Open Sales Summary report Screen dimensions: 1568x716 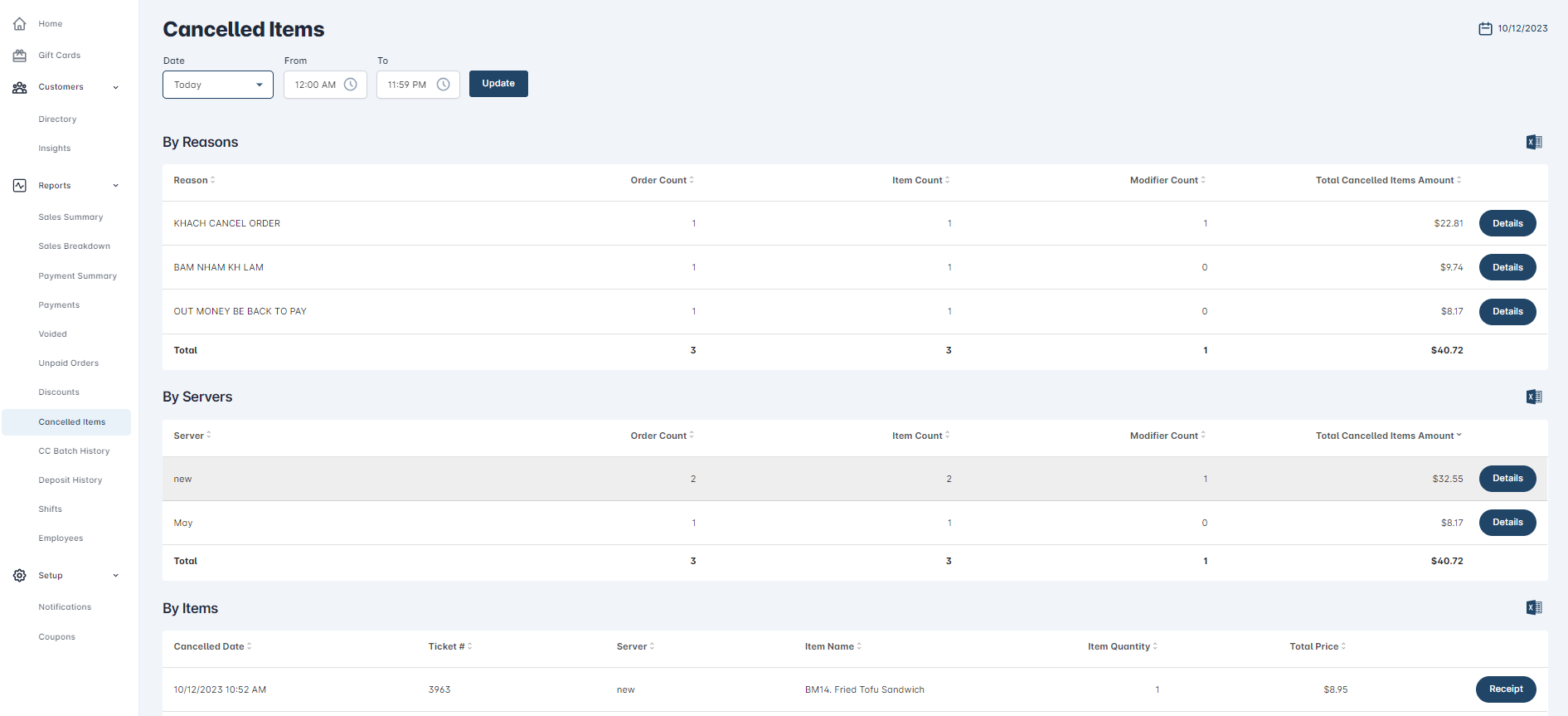(x=70, y=217)
